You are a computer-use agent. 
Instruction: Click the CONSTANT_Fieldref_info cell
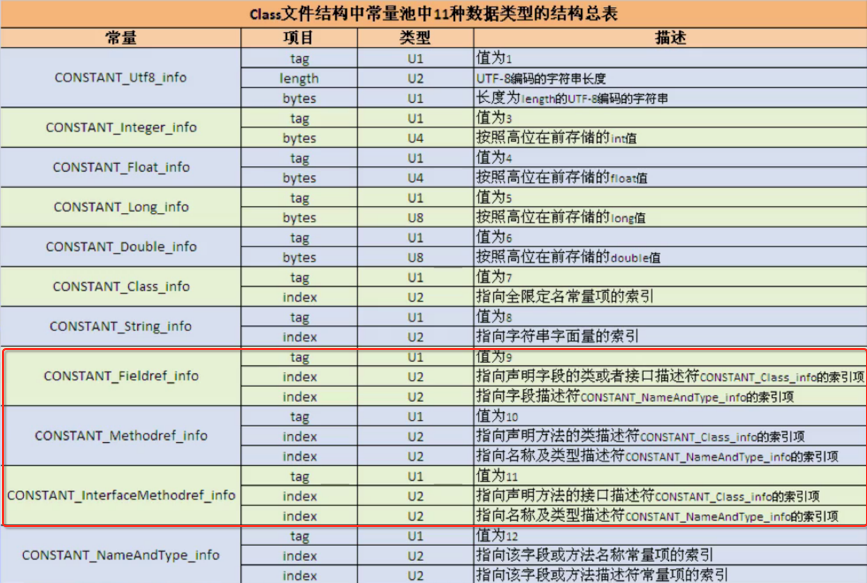point(121,376)
